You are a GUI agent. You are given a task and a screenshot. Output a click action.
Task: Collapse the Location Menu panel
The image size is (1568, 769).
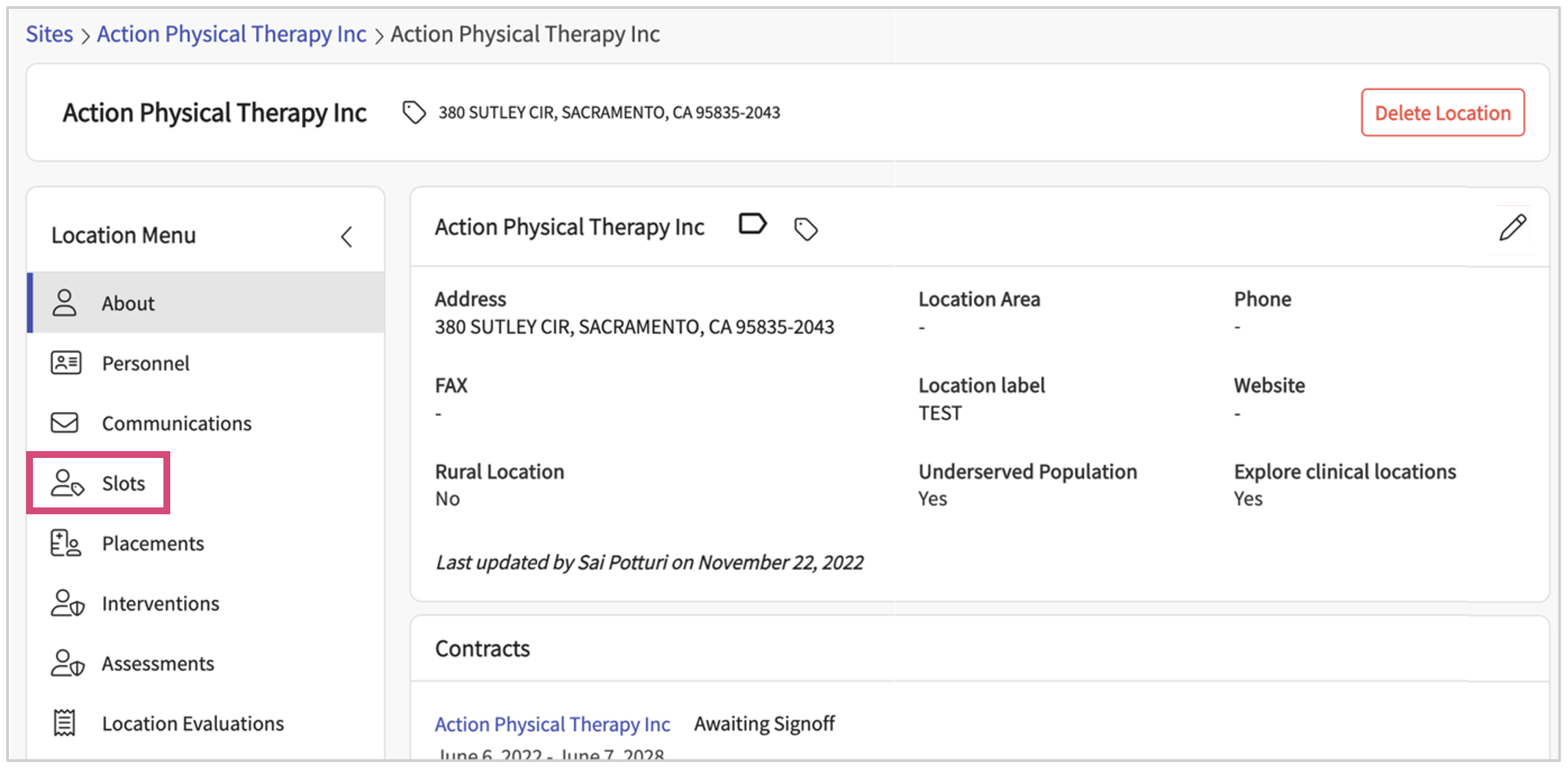pos(347,237)
